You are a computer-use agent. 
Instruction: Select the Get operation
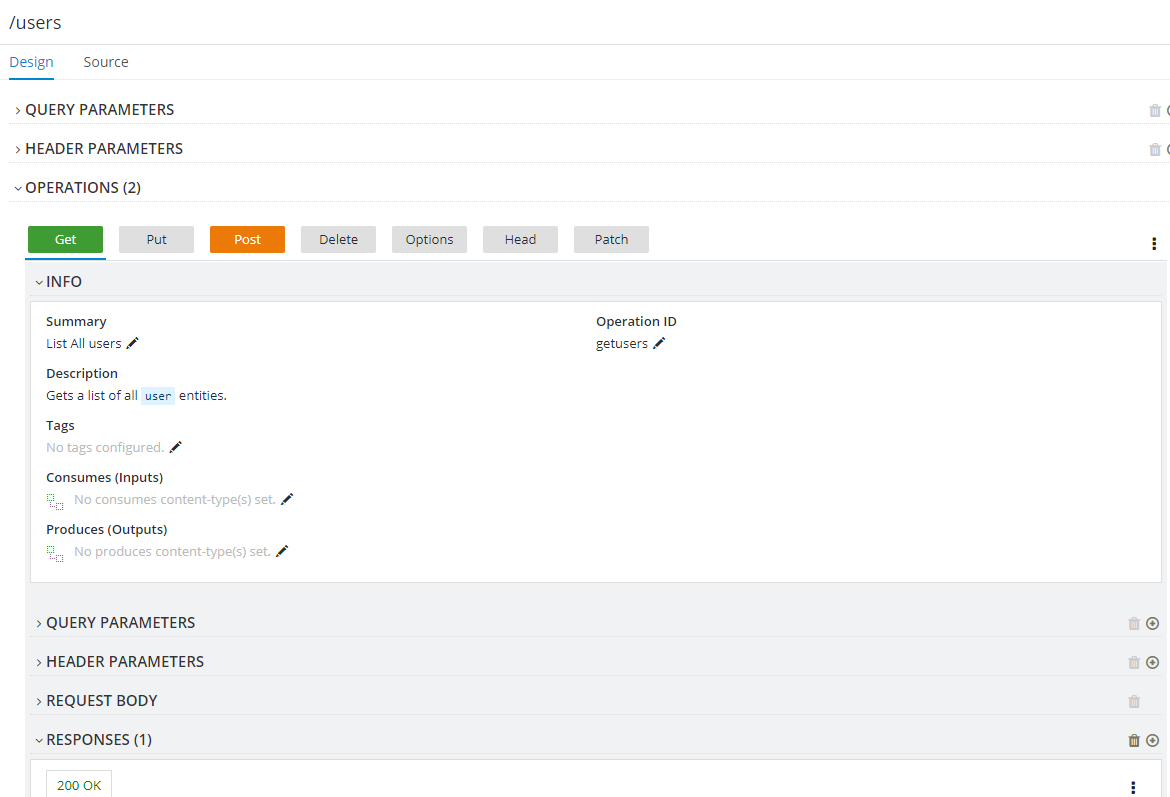coord(65,239)
